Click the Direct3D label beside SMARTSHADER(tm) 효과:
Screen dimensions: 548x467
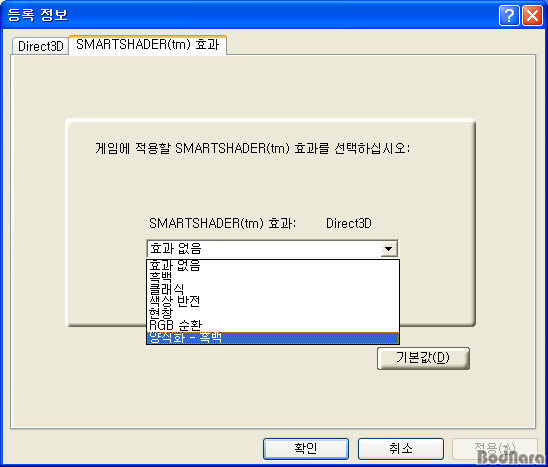[x=349, y=223]
